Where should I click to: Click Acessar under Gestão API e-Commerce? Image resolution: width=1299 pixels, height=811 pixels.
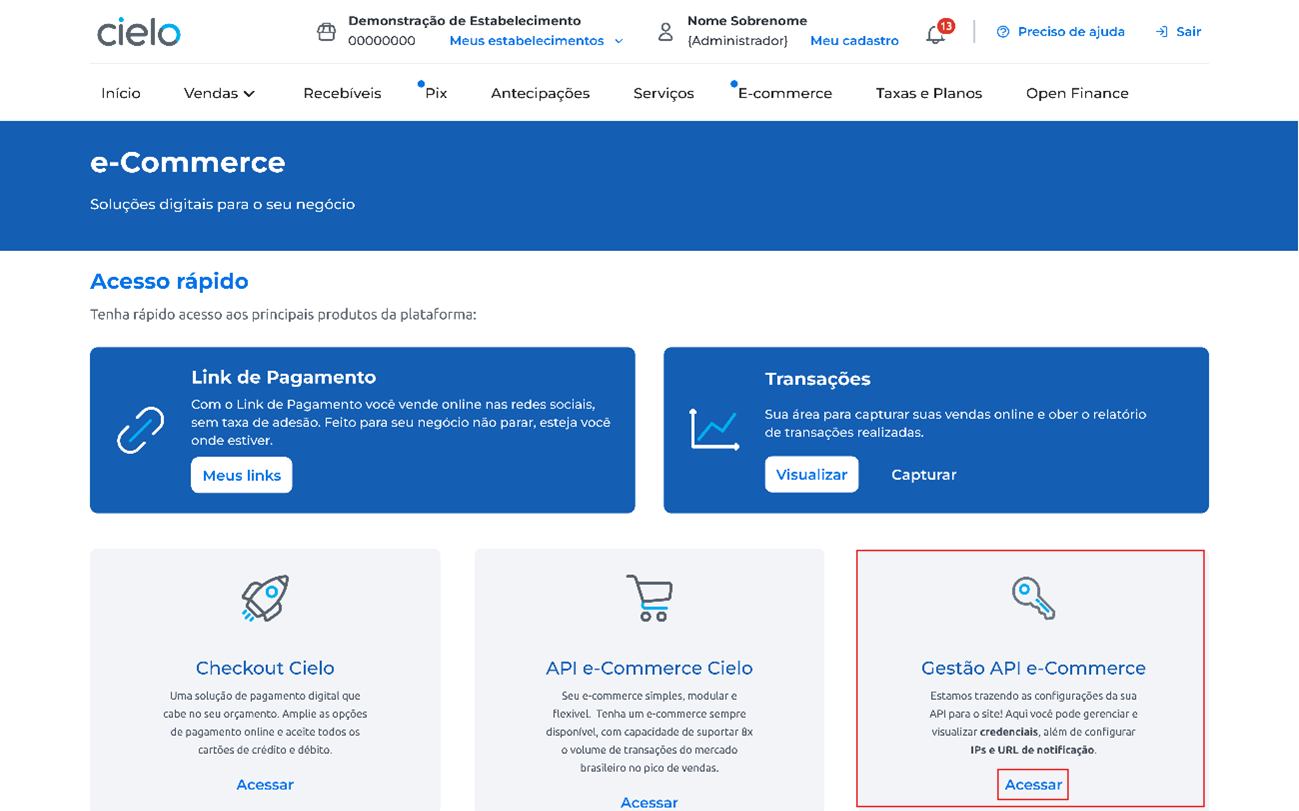pyautogui.click(x=1033, y=785)
